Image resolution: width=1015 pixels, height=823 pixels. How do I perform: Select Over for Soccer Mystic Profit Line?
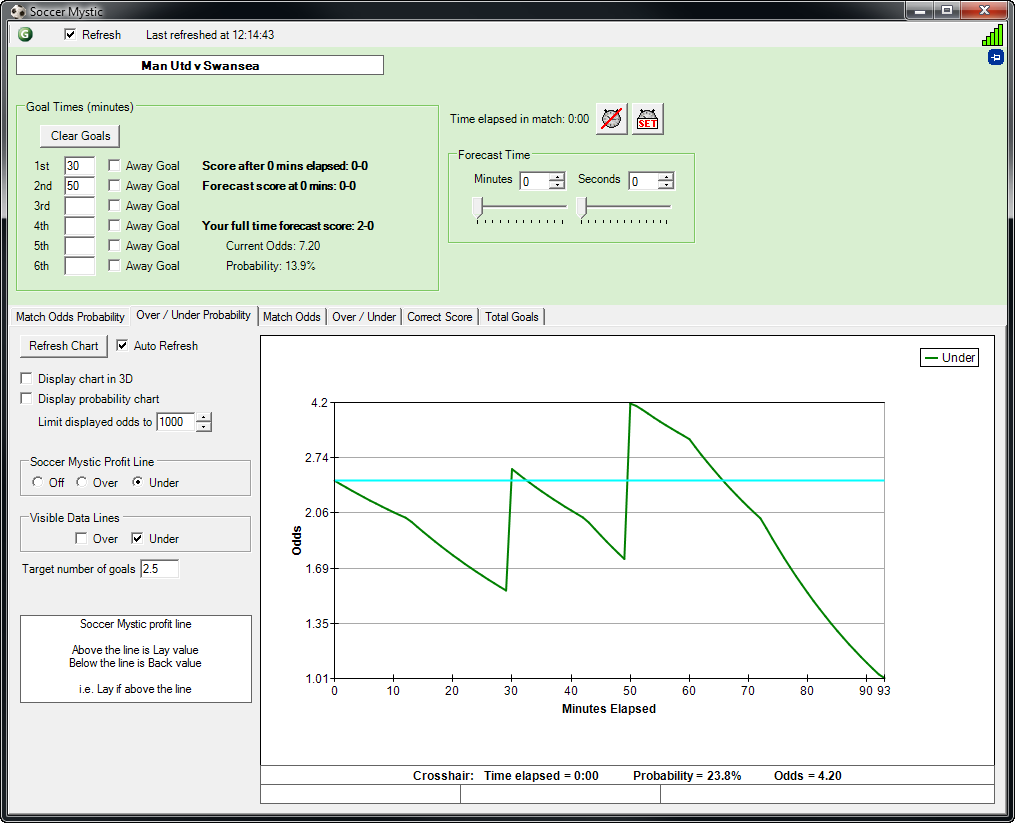pyautogui.click(x=83, y=483)
